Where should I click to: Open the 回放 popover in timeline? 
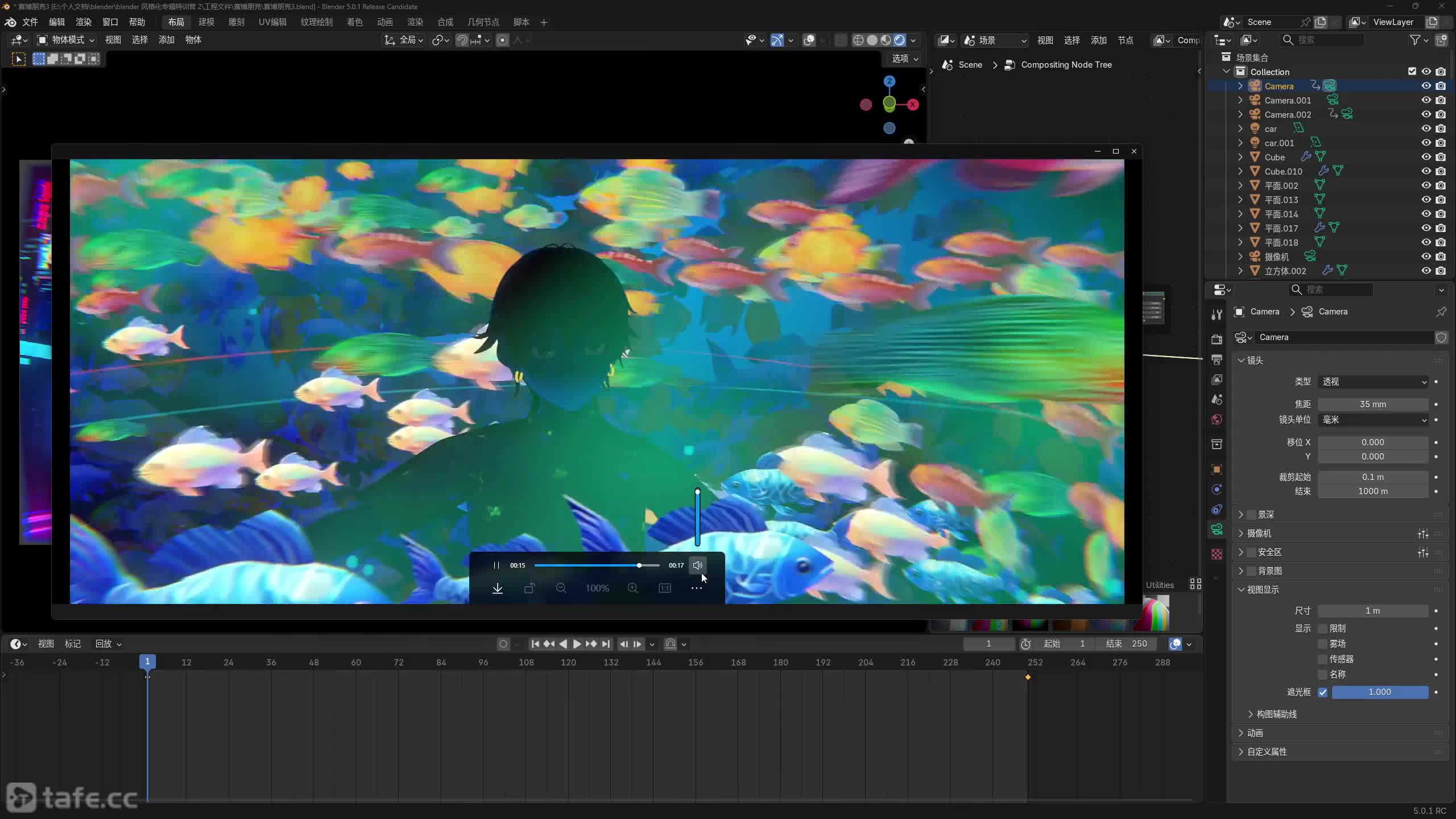click(x=108, y=644)
